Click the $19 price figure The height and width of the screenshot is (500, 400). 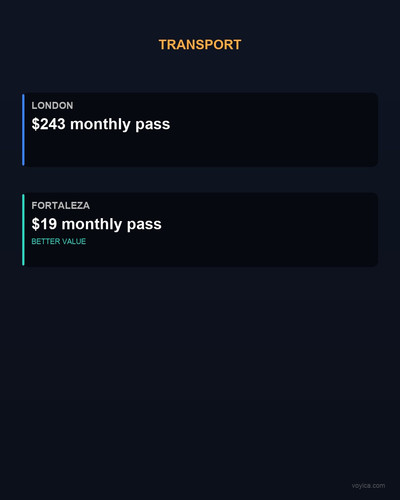tap(44, 224)
